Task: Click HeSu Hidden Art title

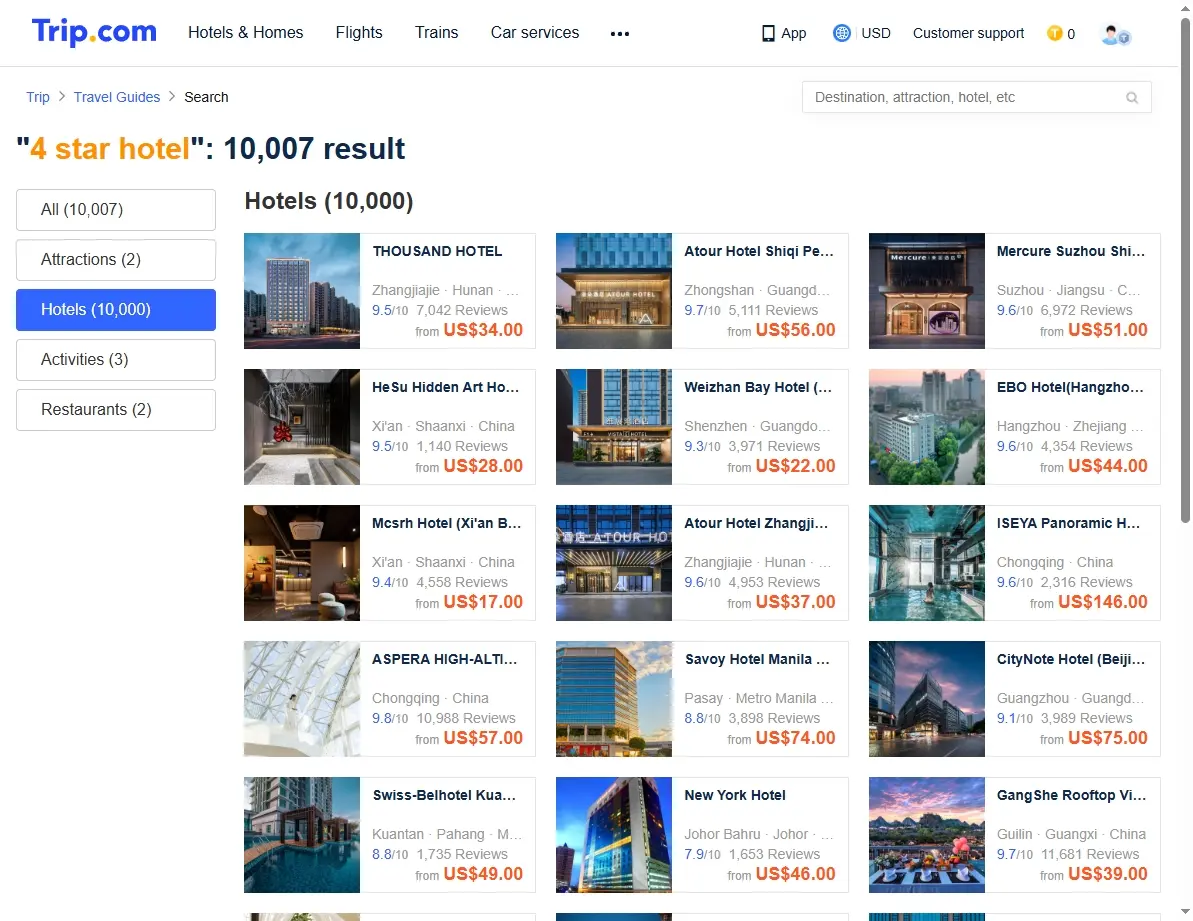Action: point(446,387)
